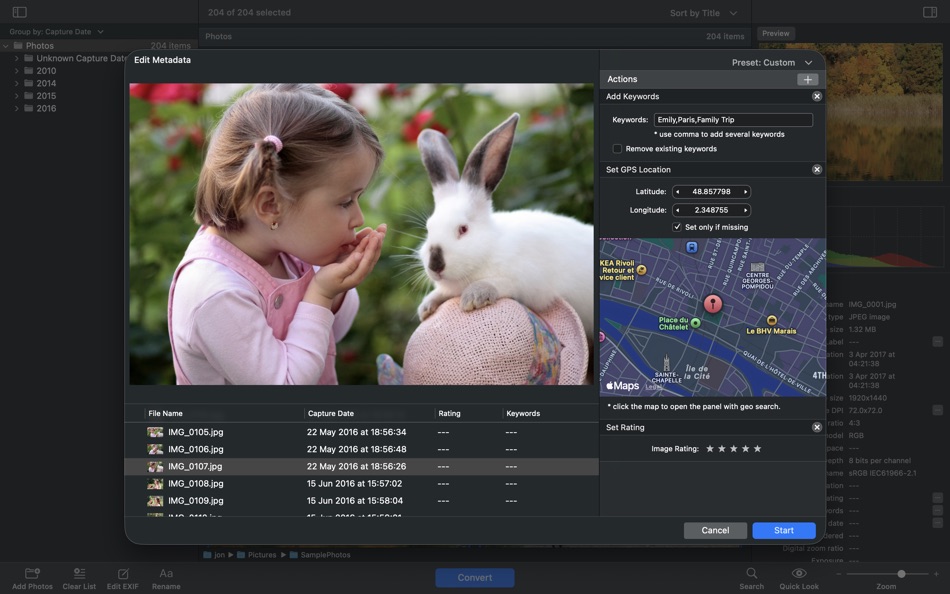Click the Photos panel header tab
Viewport: 950px width, 594px height.
click(x=219, y=36)
